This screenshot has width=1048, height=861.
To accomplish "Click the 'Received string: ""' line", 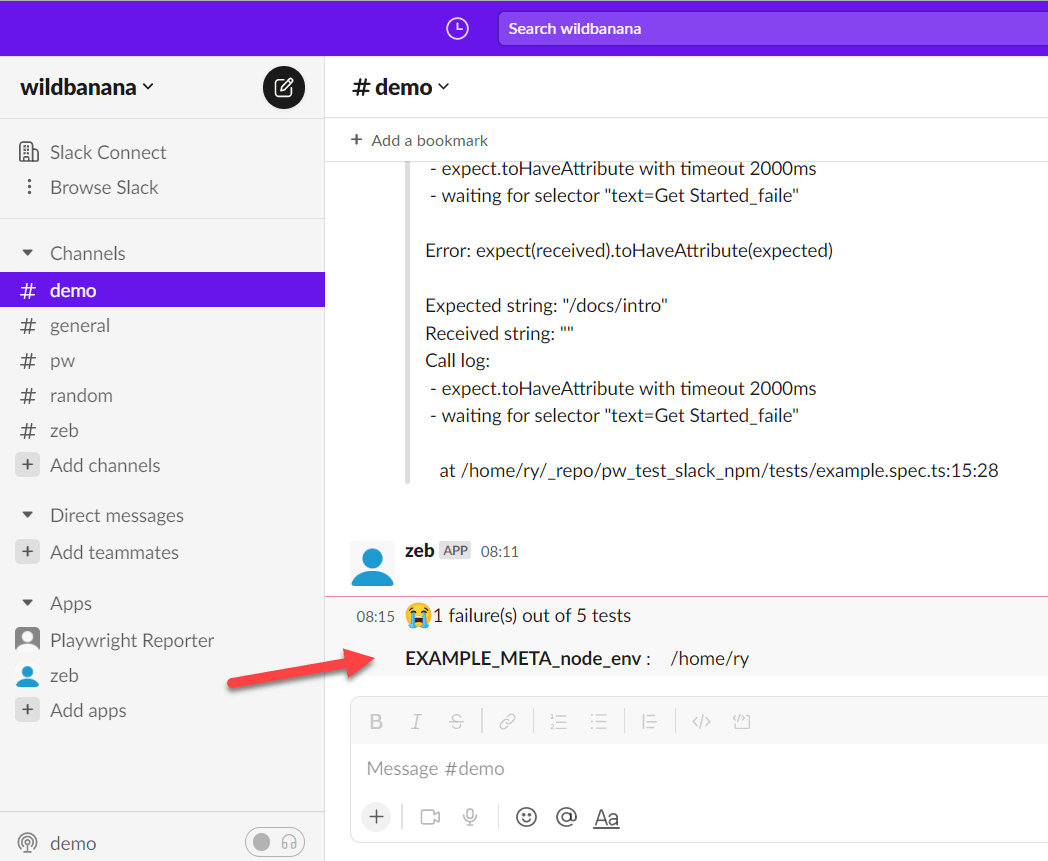I will 499,333.
